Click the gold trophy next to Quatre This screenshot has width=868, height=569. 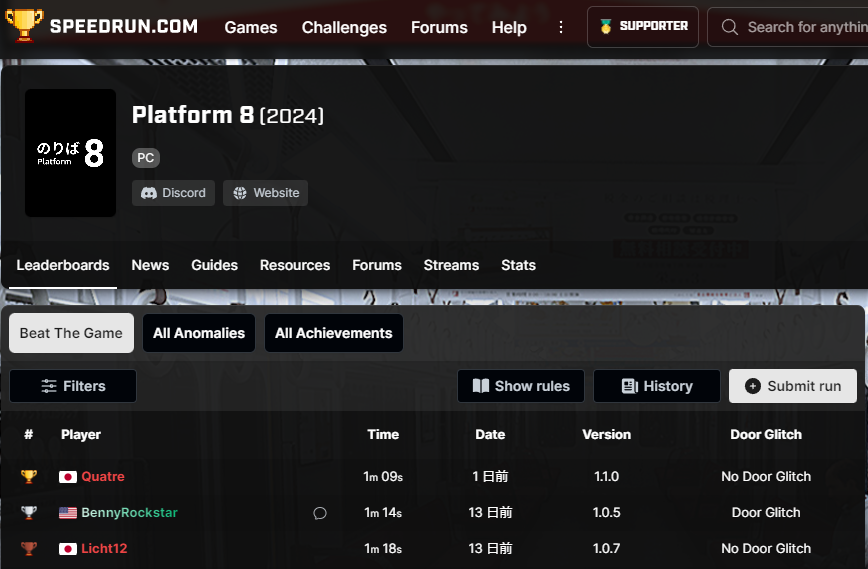coord(29,476)
